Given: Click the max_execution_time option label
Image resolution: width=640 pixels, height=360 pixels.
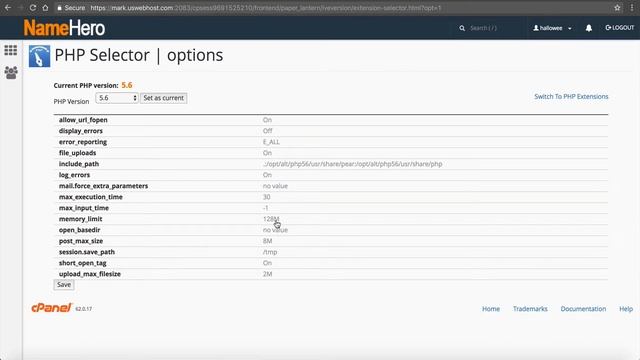Looking at the screenshot, I should (91, 197).
